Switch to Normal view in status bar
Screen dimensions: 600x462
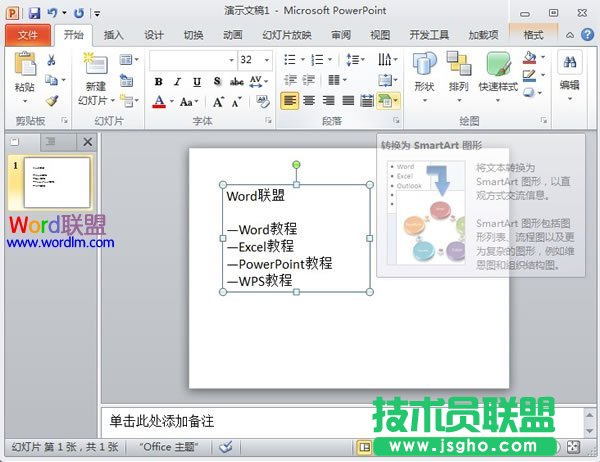click(364, 447)
